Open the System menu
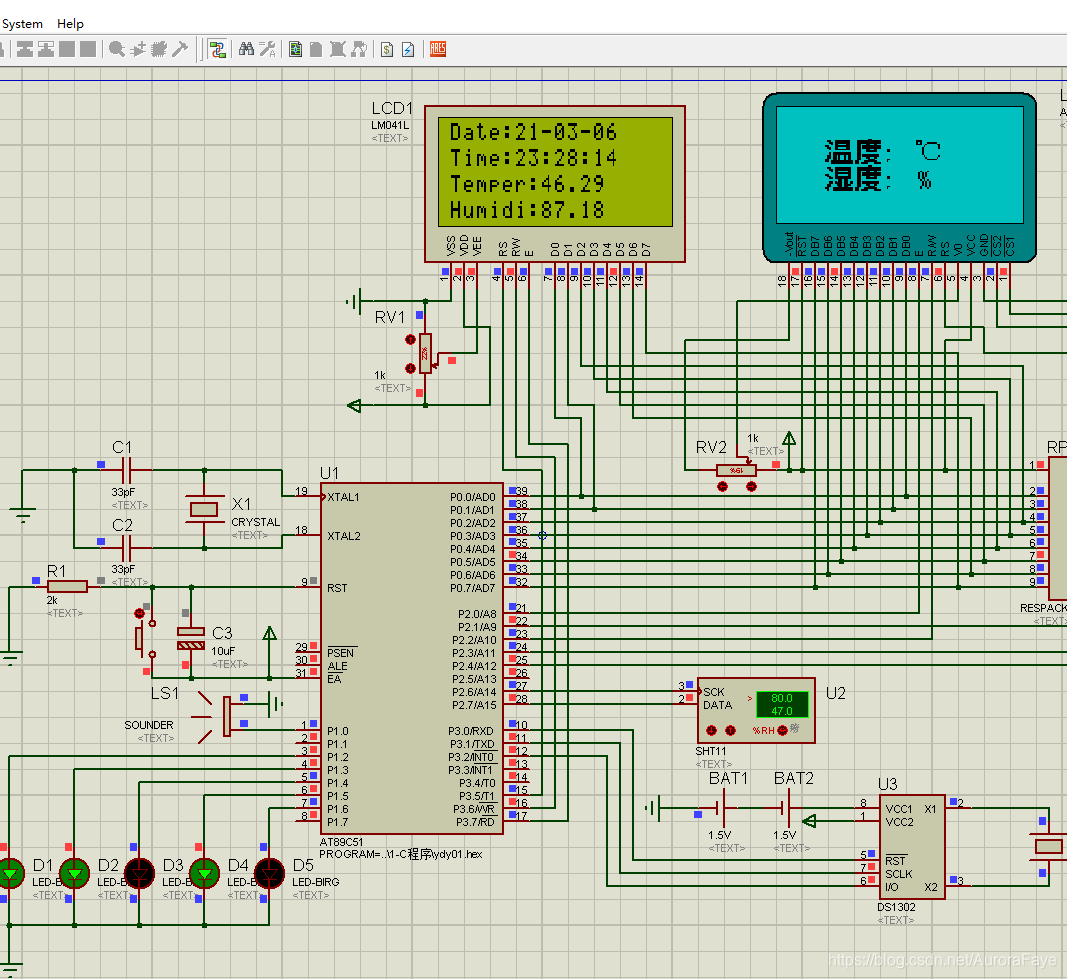Image resolution: width=1067 pixels, height=979 pixels. (22, 24)
